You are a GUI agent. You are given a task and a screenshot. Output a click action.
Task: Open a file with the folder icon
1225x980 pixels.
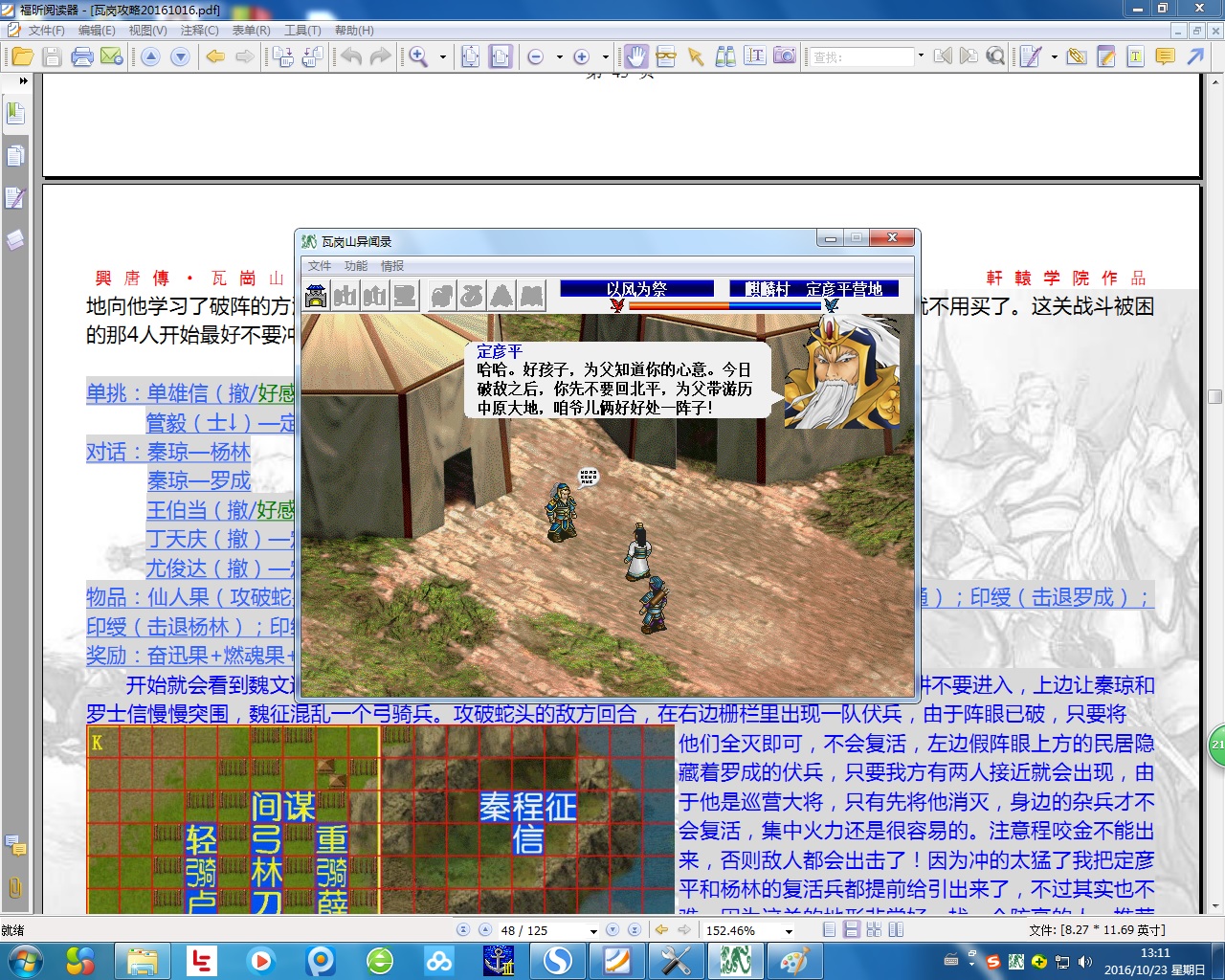pyautogui.click(x=22, y=56)
